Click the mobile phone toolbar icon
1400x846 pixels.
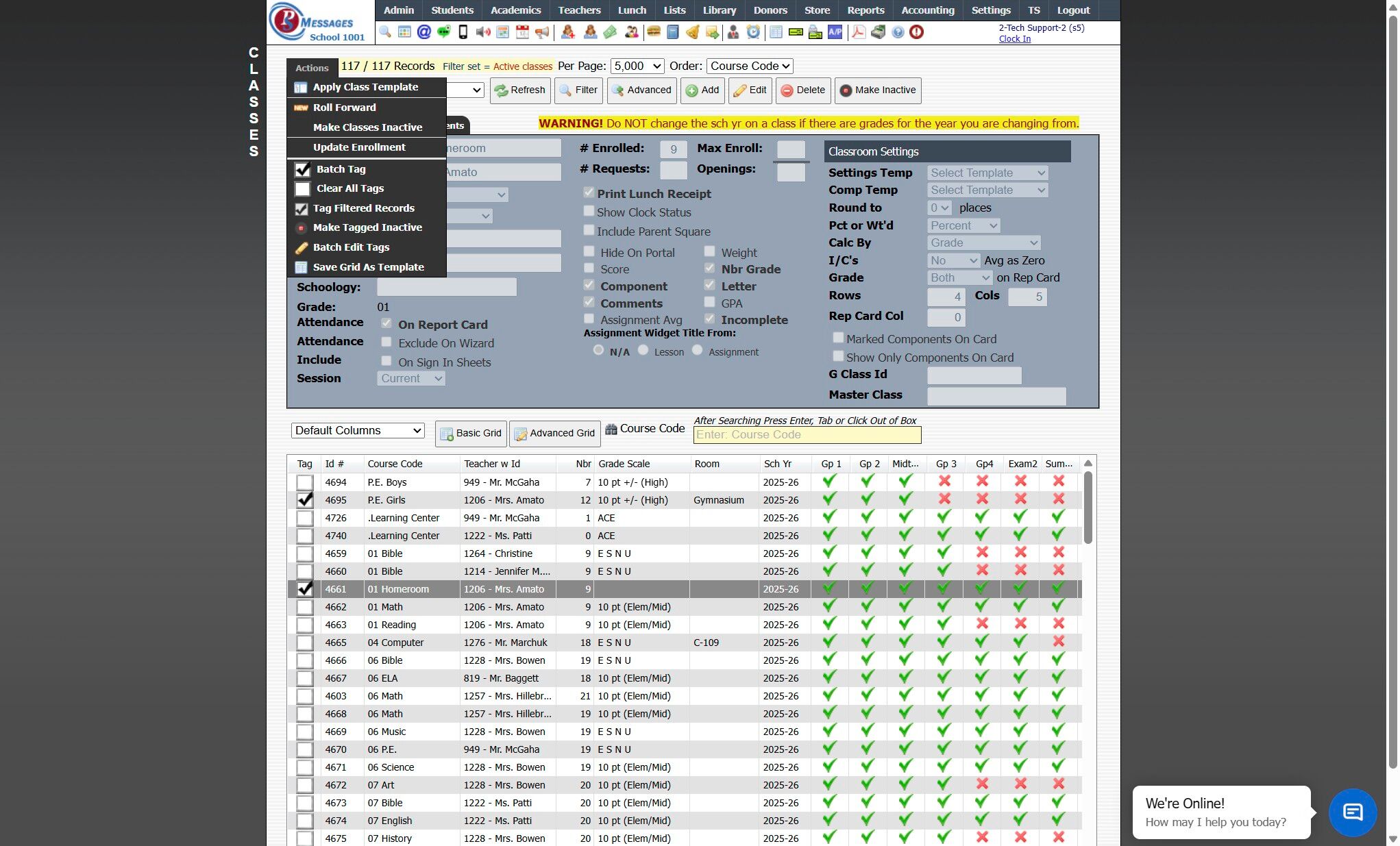coord(463,32)
